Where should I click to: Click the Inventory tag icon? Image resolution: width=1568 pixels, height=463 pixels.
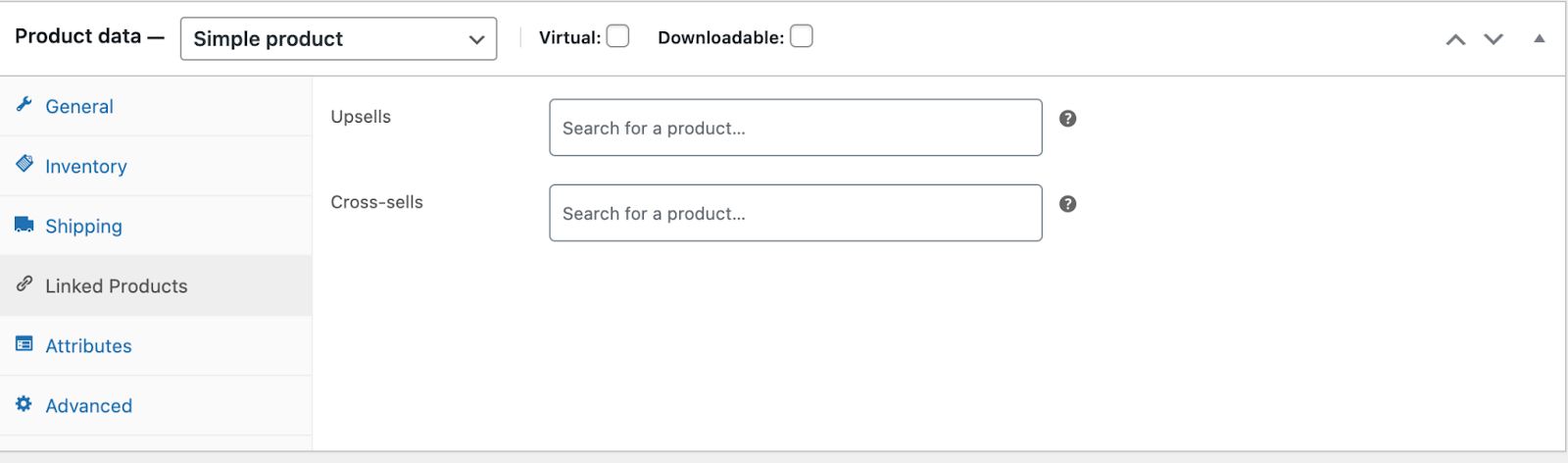pyautogui.click(x=24, y=164)
